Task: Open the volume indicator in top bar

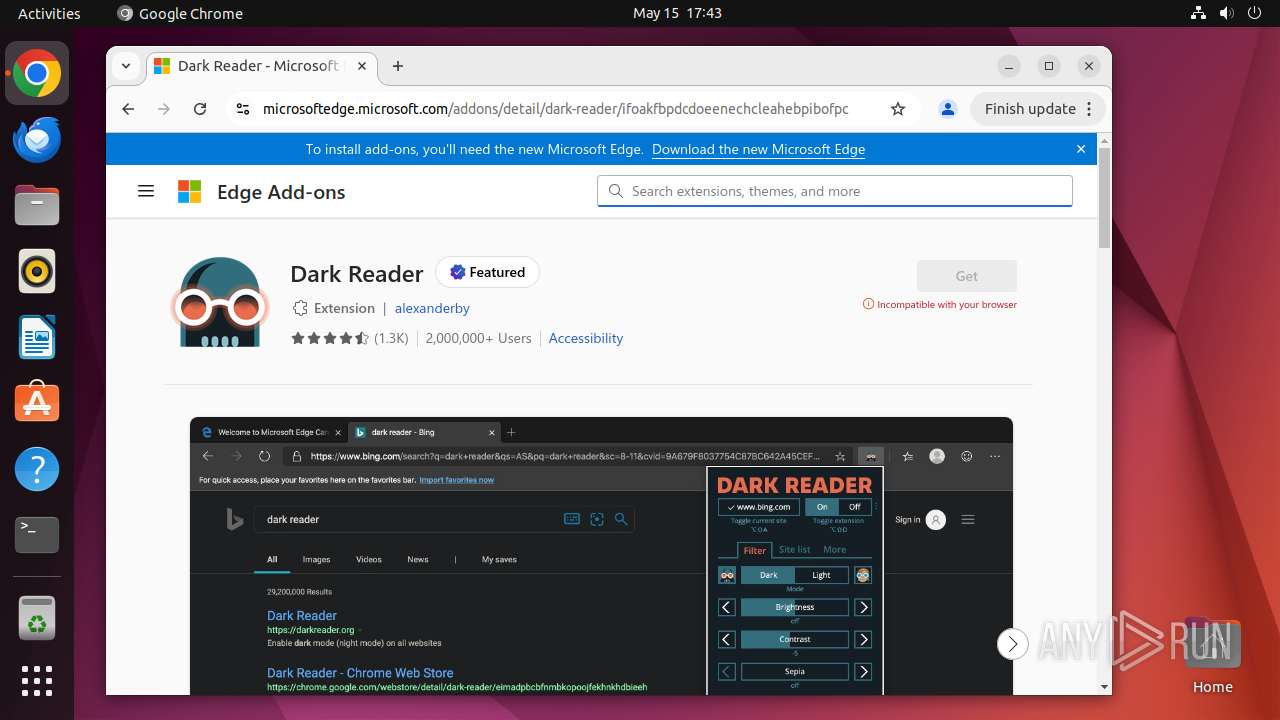Action: click(x=1227, y=13)
